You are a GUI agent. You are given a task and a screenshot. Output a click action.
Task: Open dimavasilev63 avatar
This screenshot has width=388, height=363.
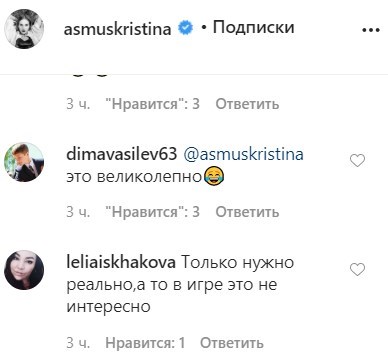coord(24,162)
